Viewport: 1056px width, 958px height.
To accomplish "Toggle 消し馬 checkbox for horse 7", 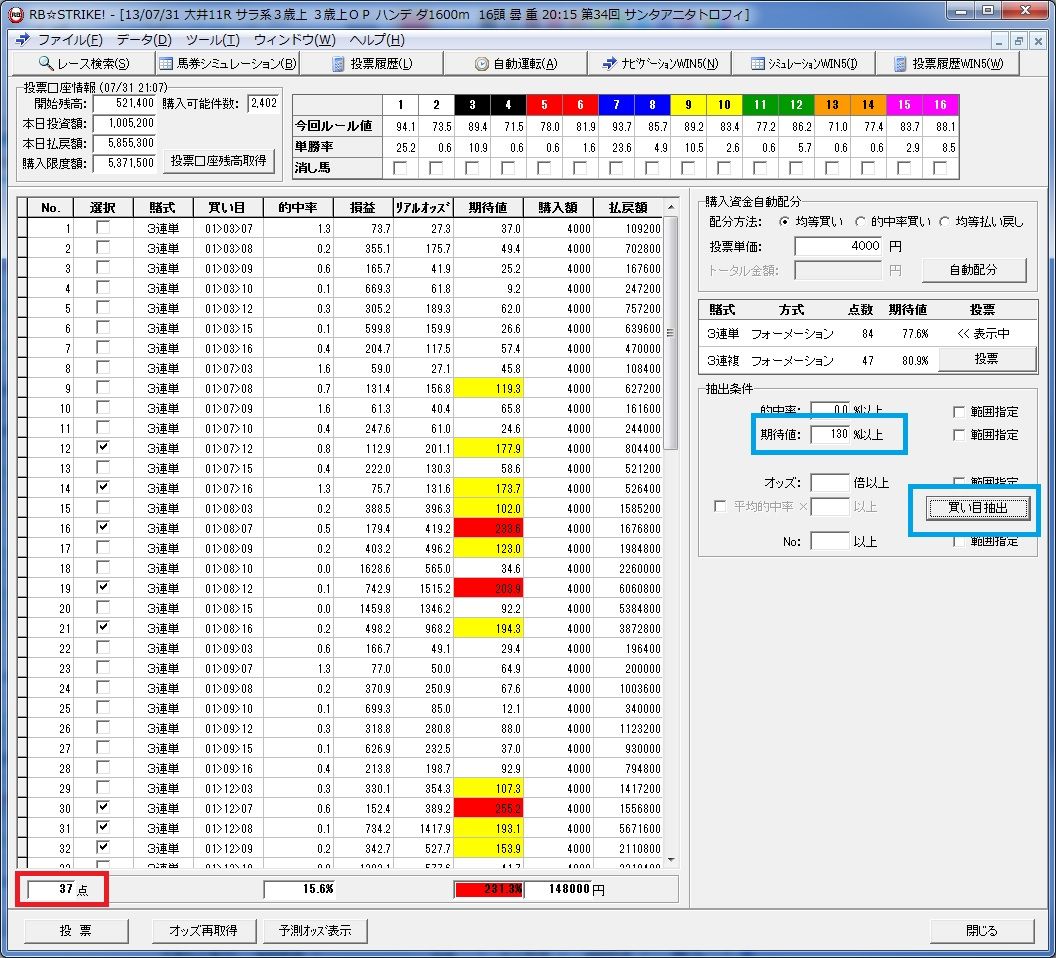I will (616, 168).
